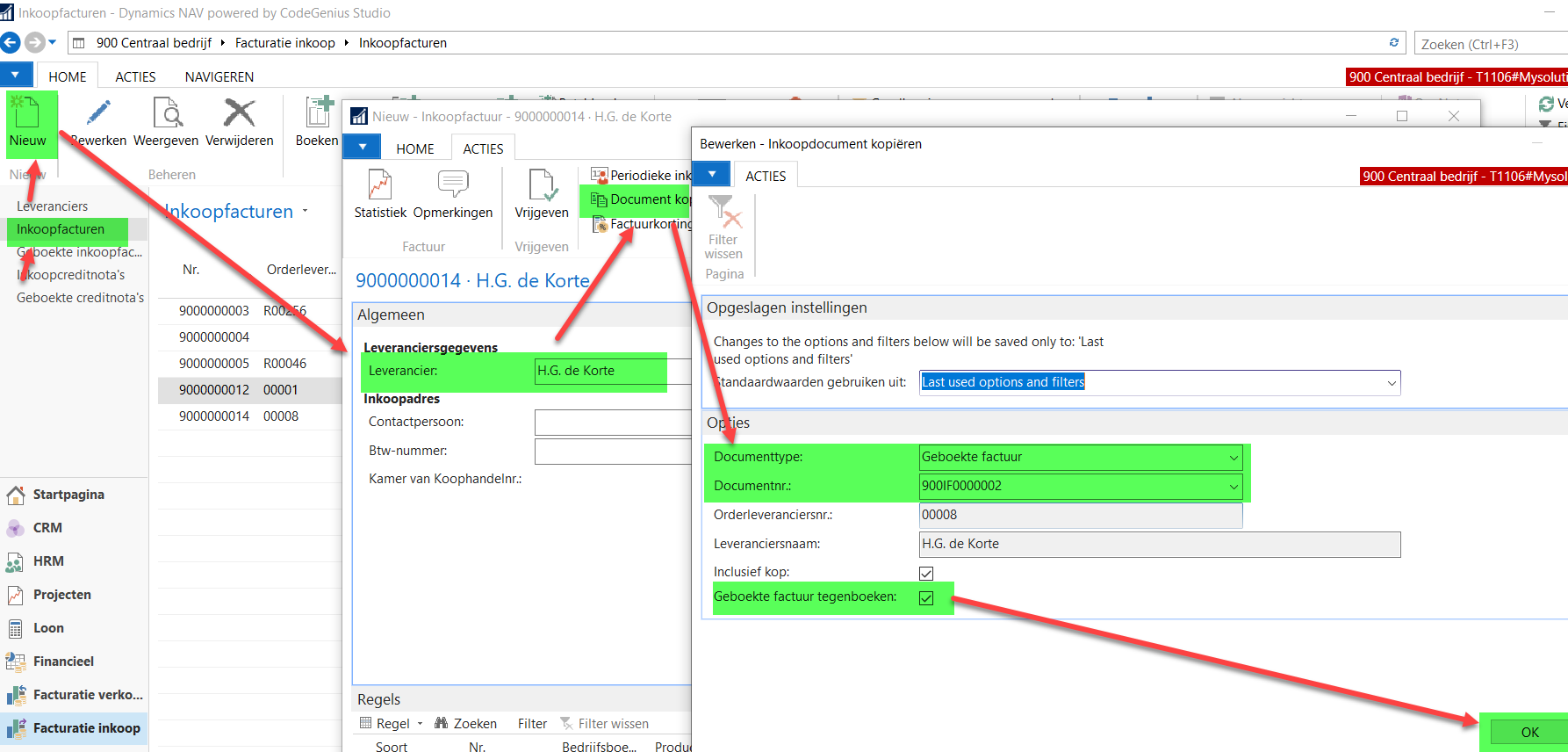Viewport: 1568px width, 752px height.
Task: Open Facturatie verkoop module
Action: (x=74, y=695)
